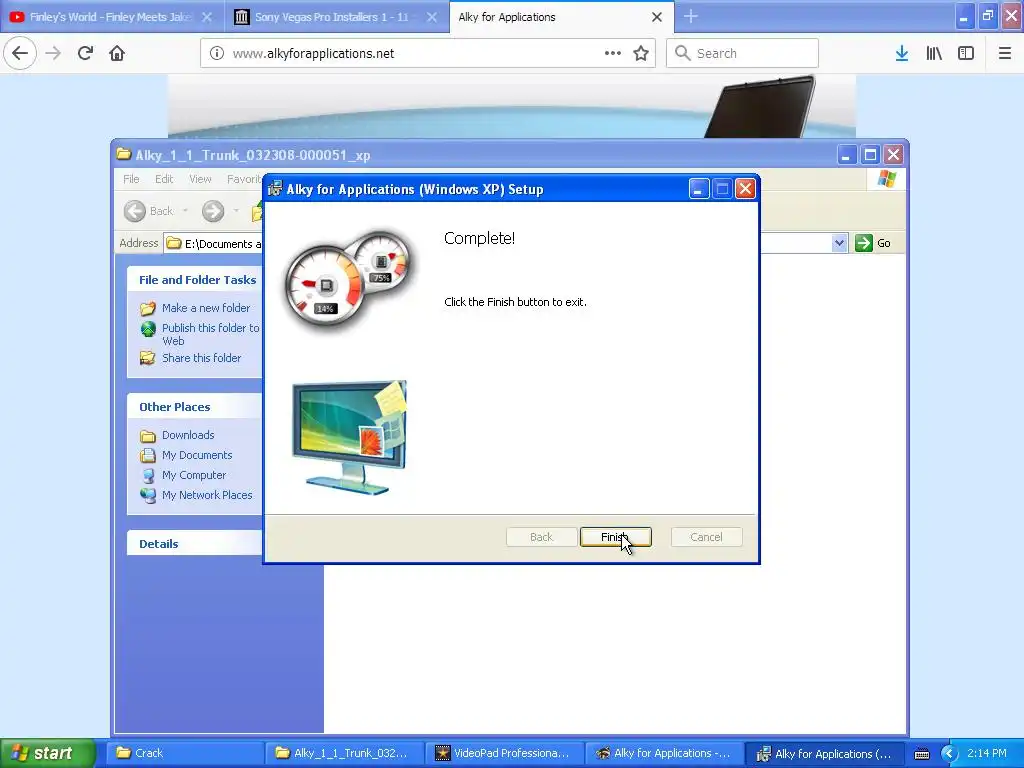The height and width of the screenshot is (768, 1024).
Task: Click Firefox back arrow button
Action: click(20, 53)
